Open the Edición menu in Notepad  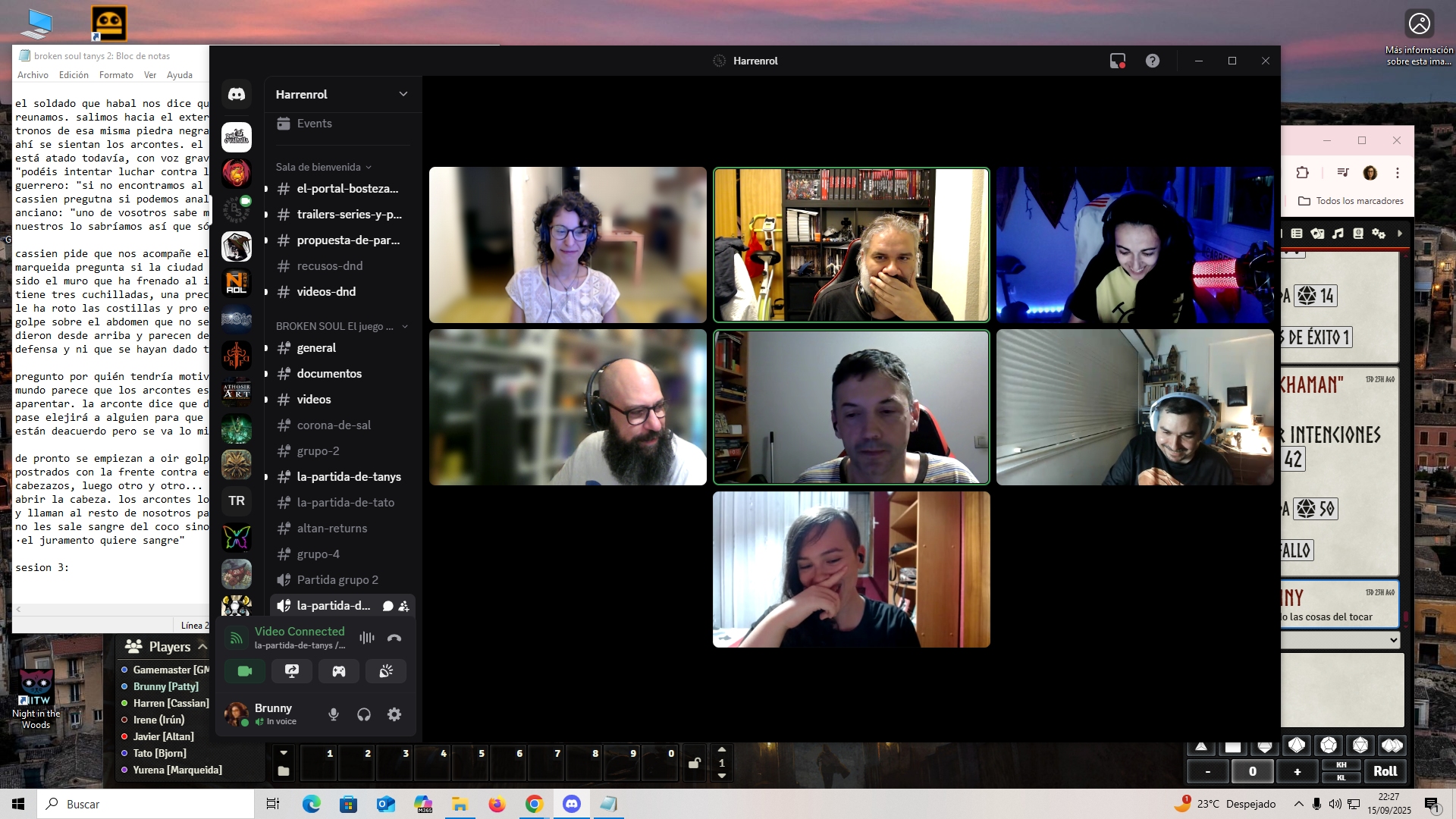point(74,75)
